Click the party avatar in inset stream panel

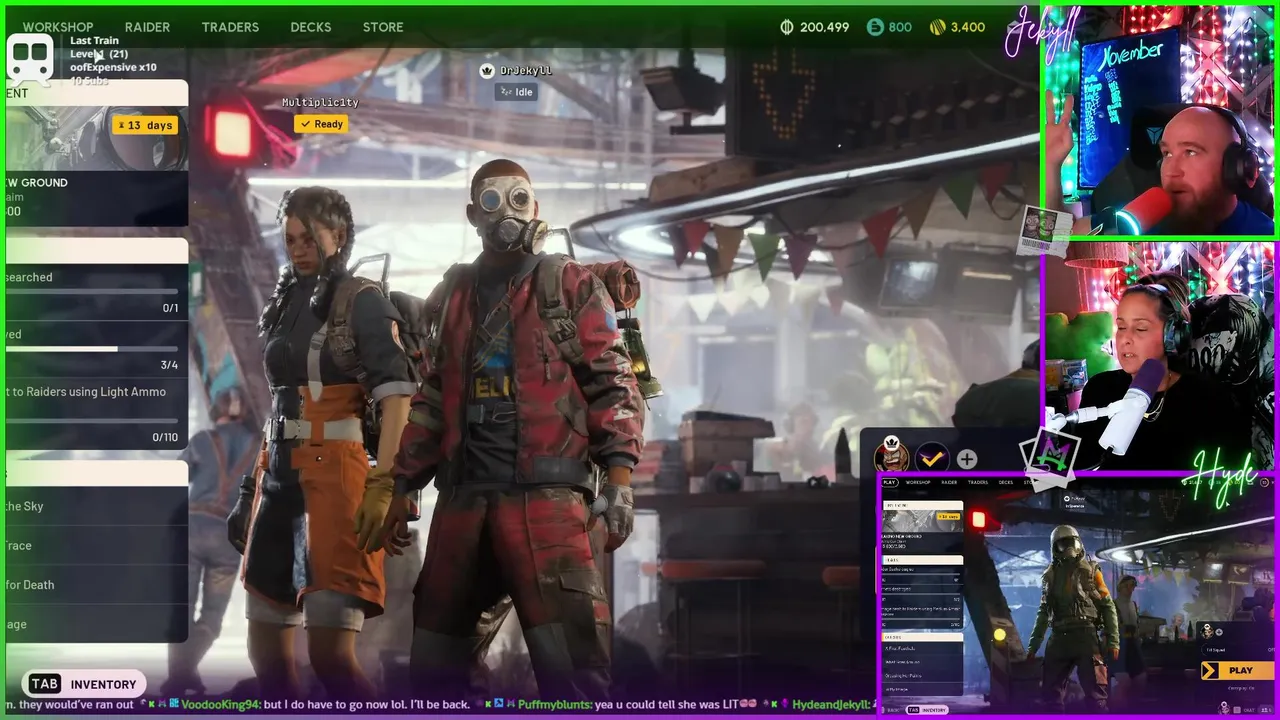1207,631
